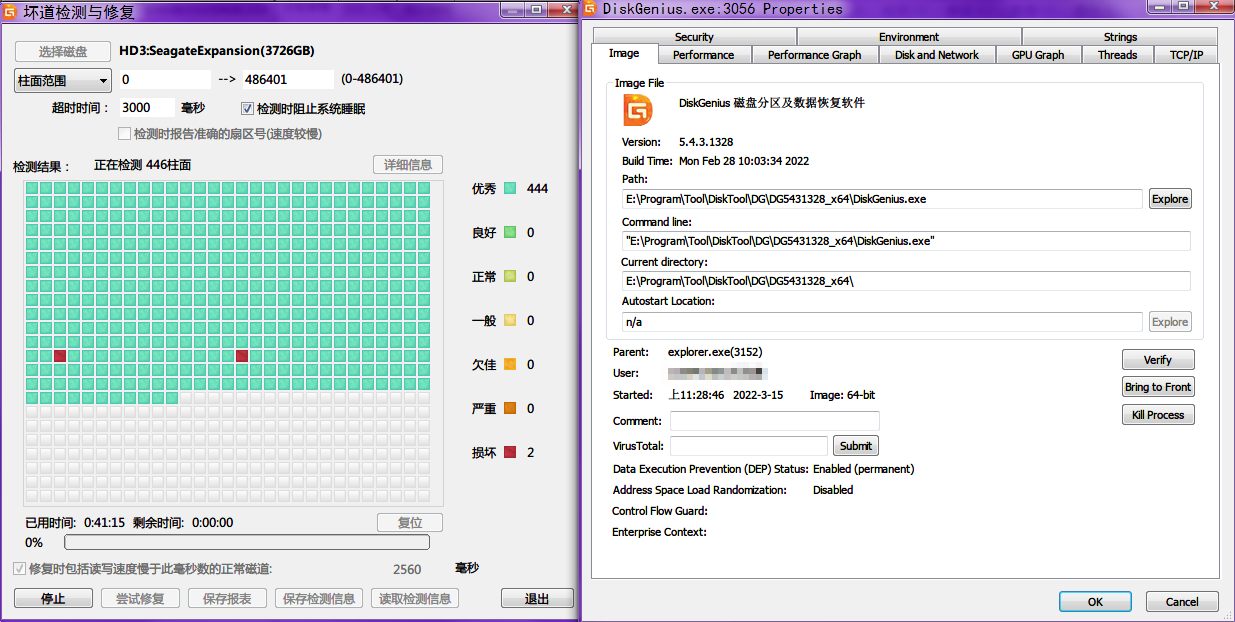Switch to the Strings tab
The image size is (1235, 622).
[1120, 37]
